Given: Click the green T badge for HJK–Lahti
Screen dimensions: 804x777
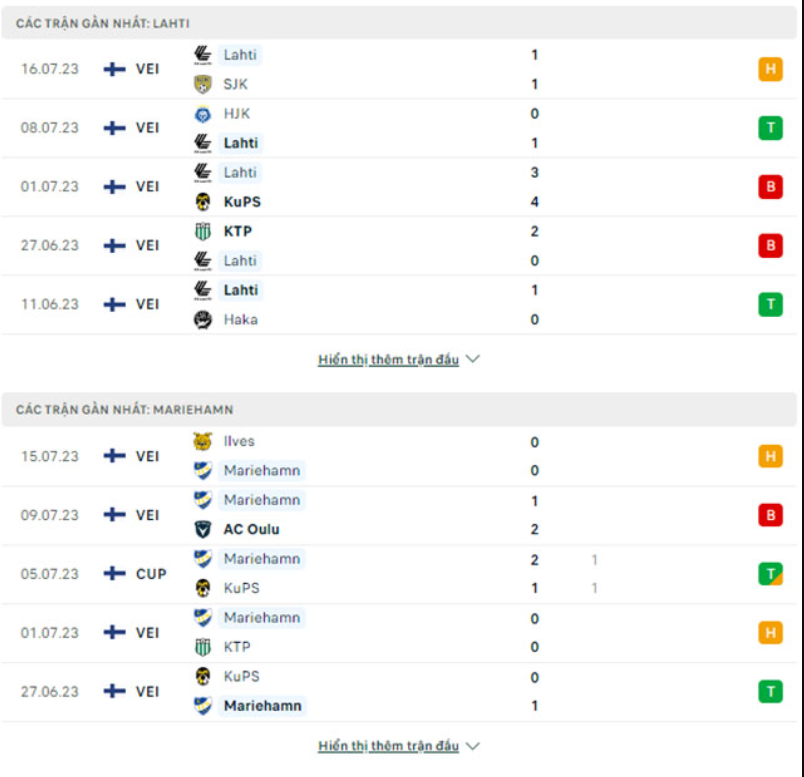Looking at the screenshot, I should click(770, 128).
